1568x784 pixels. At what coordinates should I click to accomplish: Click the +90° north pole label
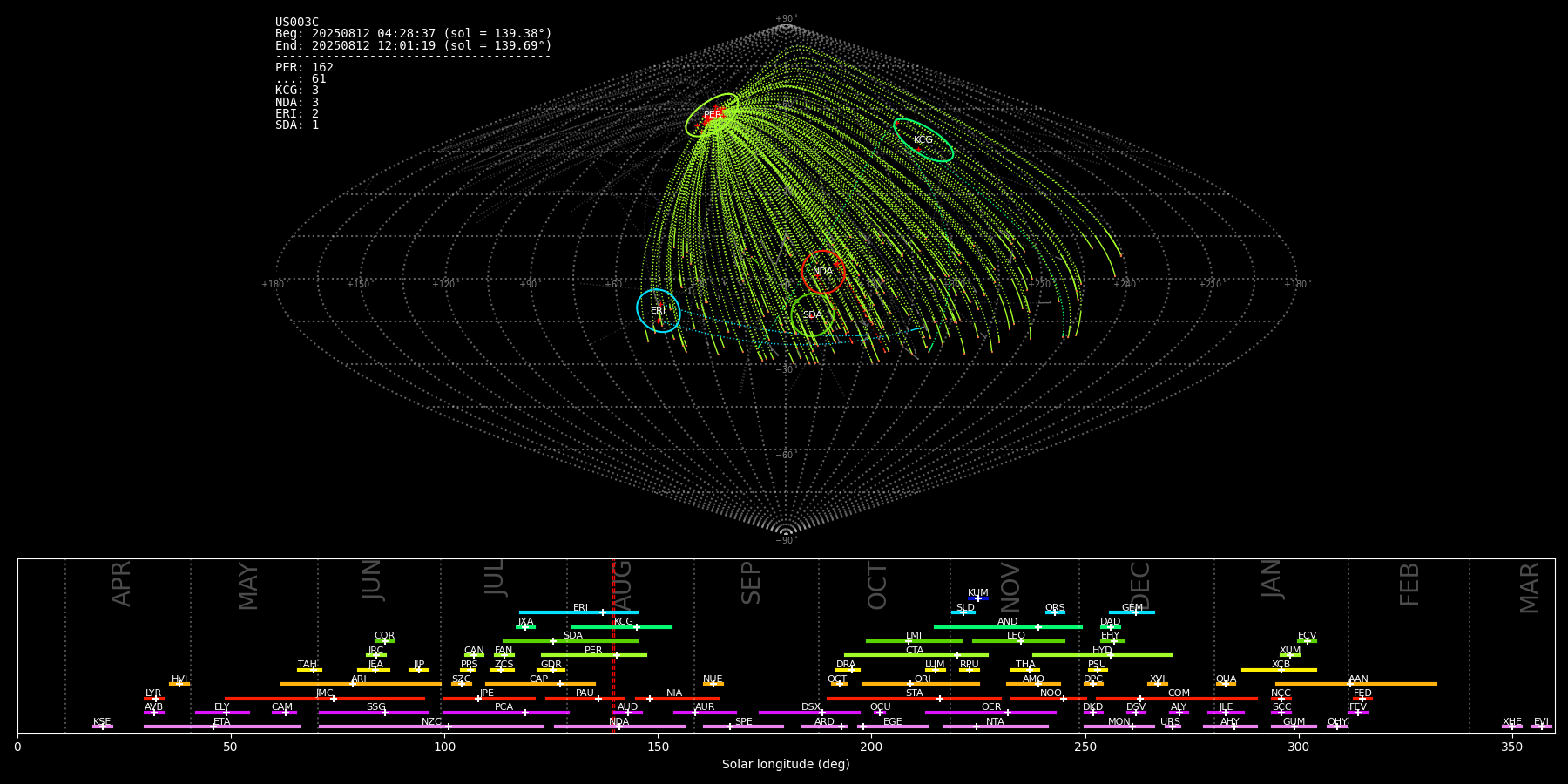pyautogui.click(x=786, y=19)
